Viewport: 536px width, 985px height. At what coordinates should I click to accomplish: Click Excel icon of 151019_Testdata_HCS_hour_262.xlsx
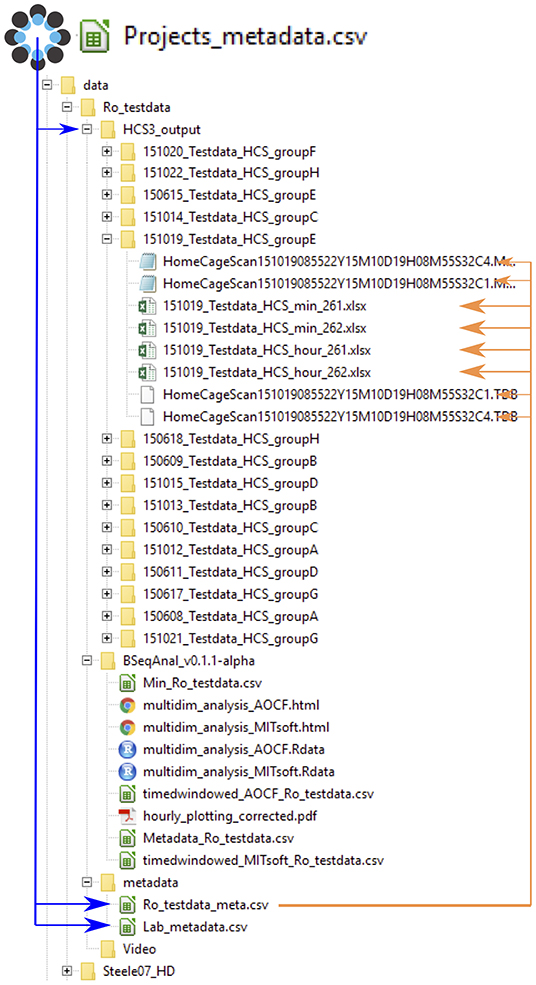coord(147,372)
